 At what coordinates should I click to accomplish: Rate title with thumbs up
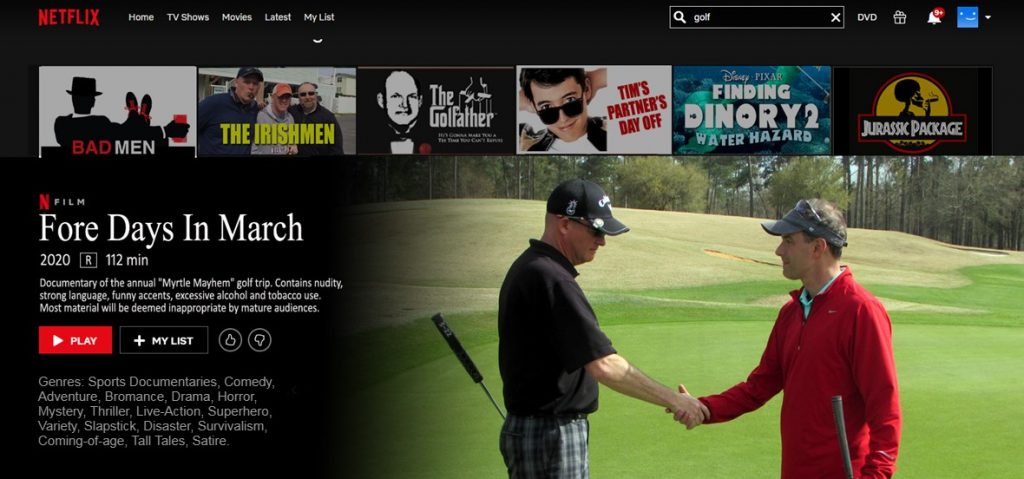tap(230, 340)
